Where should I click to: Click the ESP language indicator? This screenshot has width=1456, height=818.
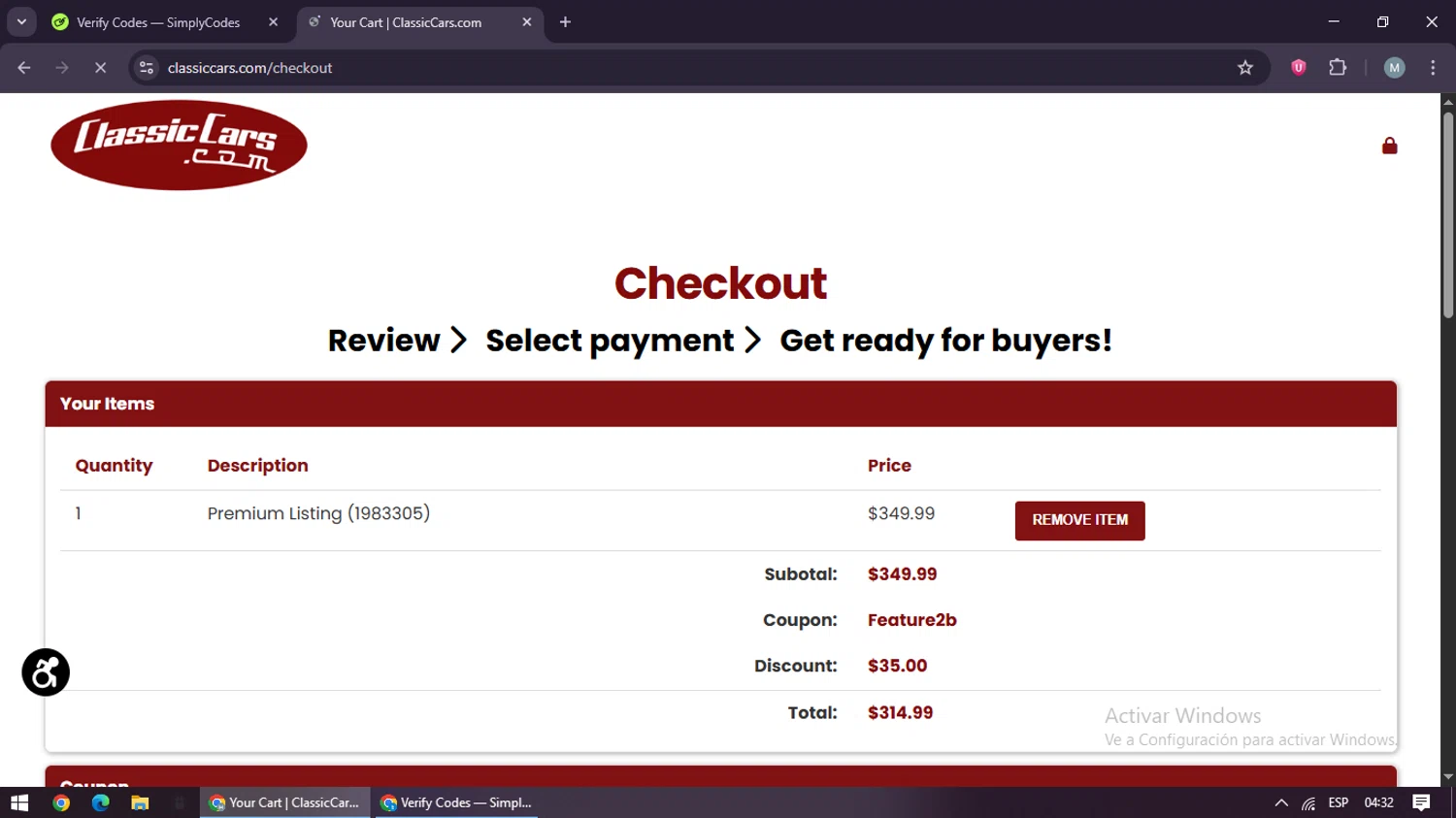[x=1339, y=802]
